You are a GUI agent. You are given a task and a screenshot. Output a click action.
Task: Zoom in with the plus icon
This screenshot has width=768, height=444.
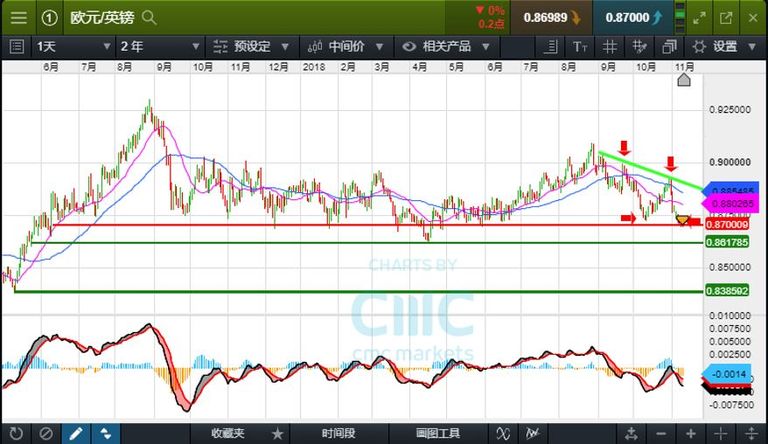coord(691,433)
